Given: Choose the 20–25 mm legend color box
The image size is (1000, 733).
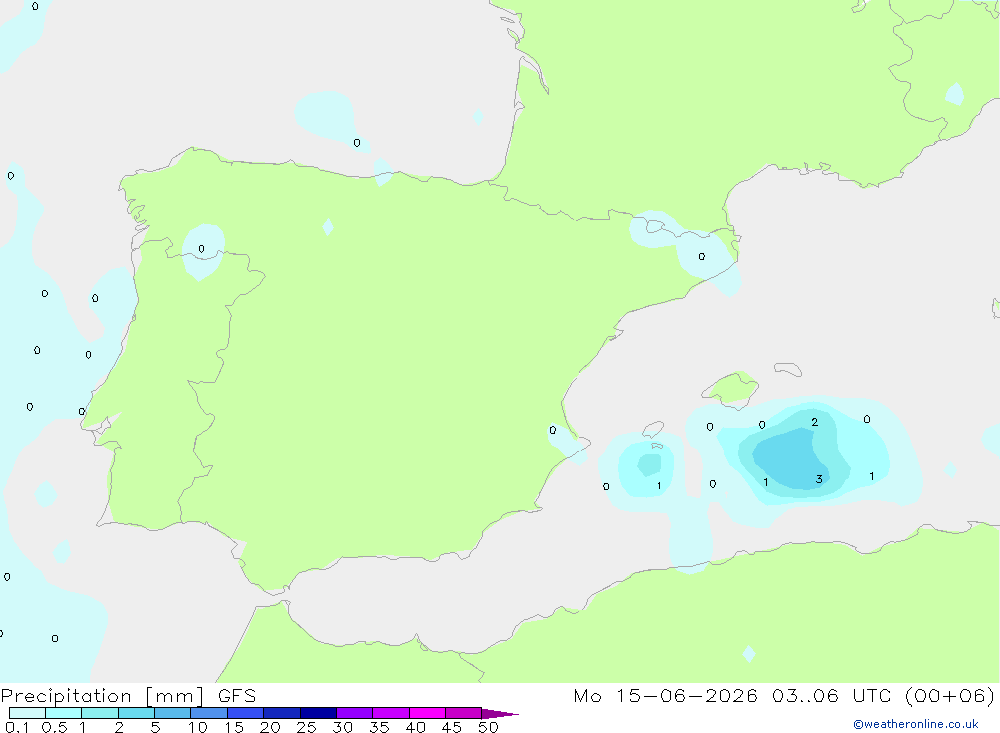Looking at the screenshot, I should [x=282, y=713].
